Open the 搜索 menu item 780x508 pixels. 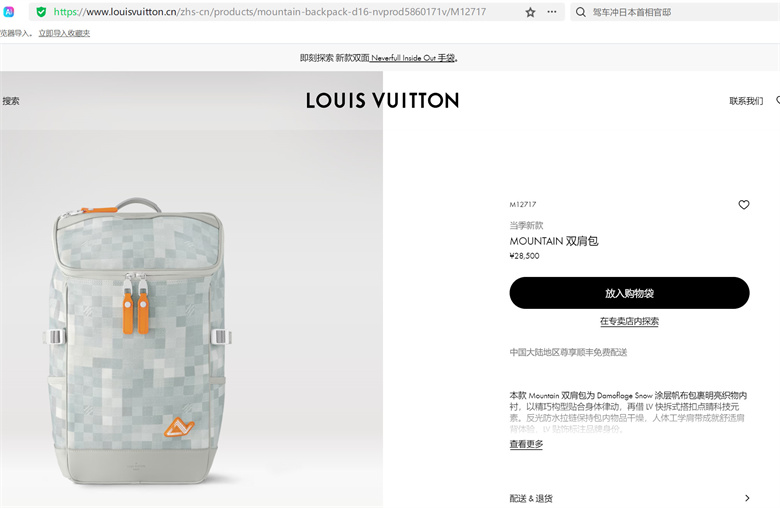pyautogui.click(x=11, y=101)
